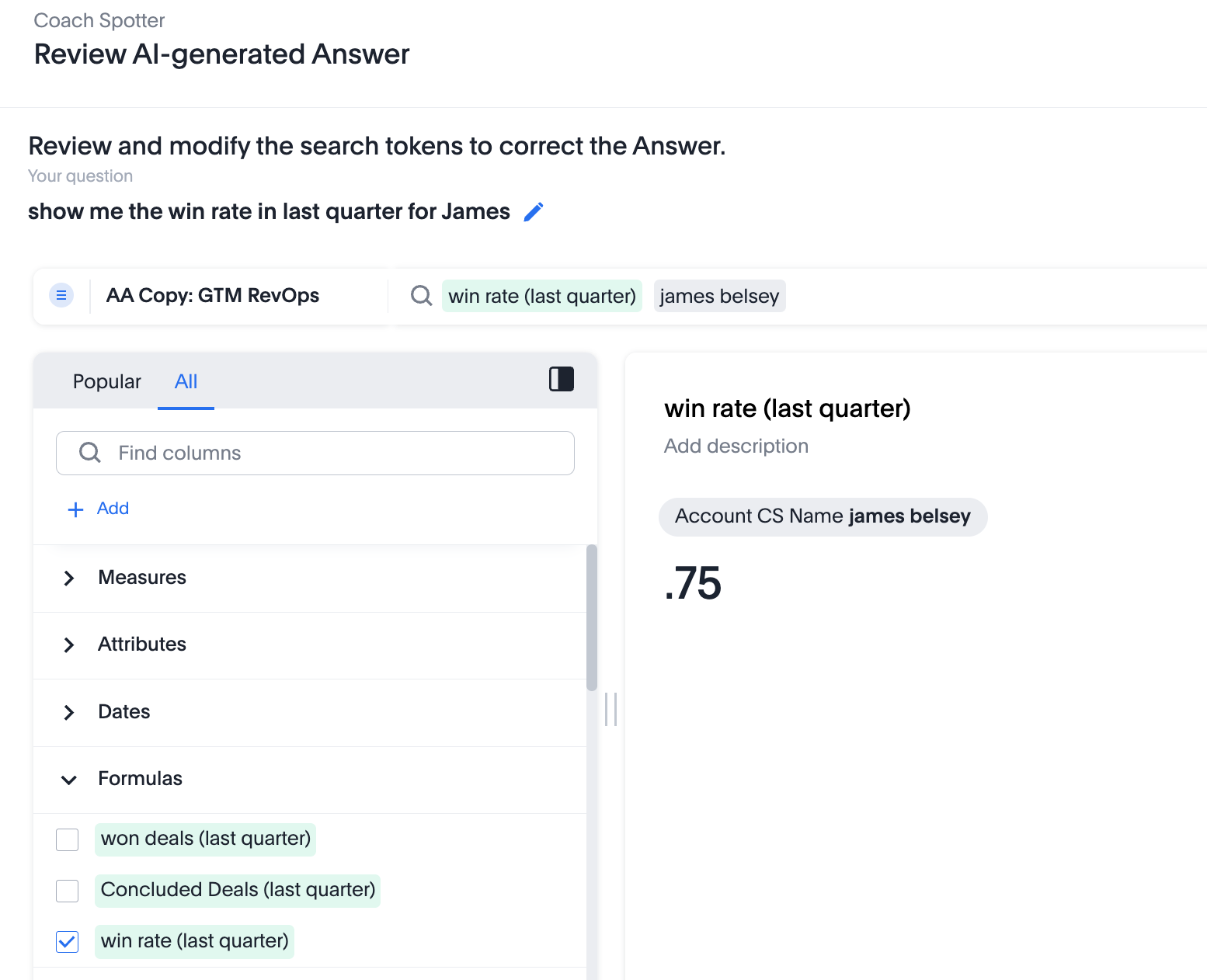Switch to the All tab
The image size is (1207, 980).
pyautogui.click(x=186, y=381)
